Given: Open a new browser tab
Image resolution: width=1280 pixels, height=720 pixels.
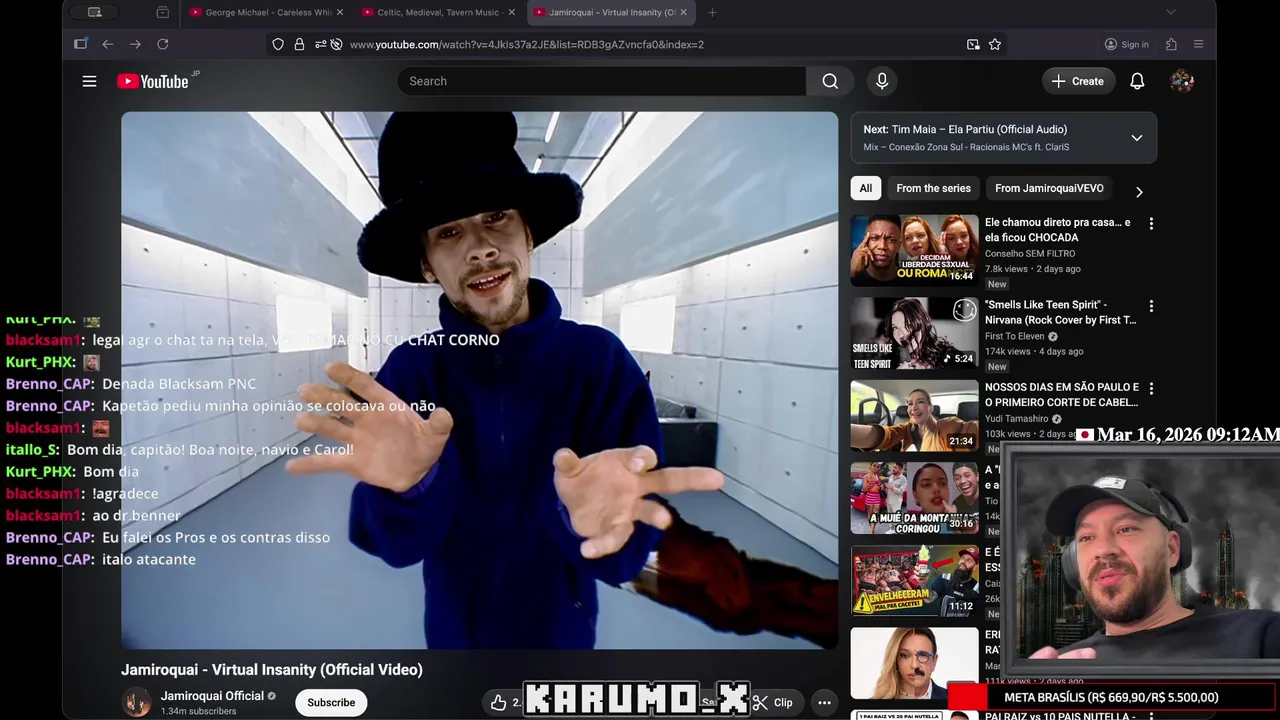Looking at the screenshot, I should (x=712, y=12).
